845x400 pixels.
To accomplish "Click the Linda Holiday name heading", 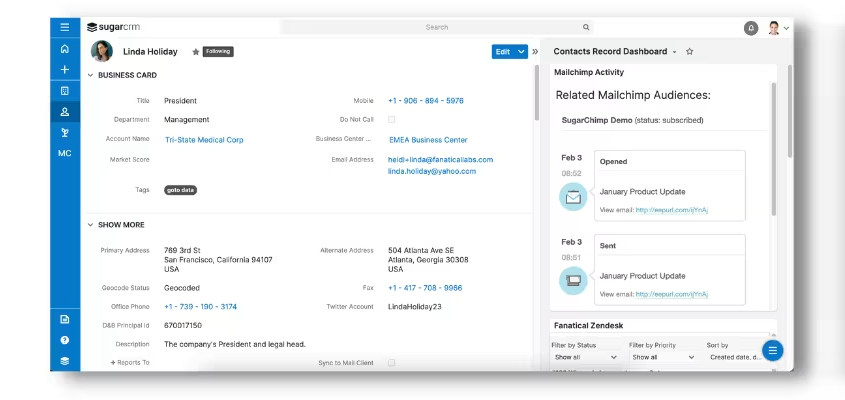I will (150, 52).
